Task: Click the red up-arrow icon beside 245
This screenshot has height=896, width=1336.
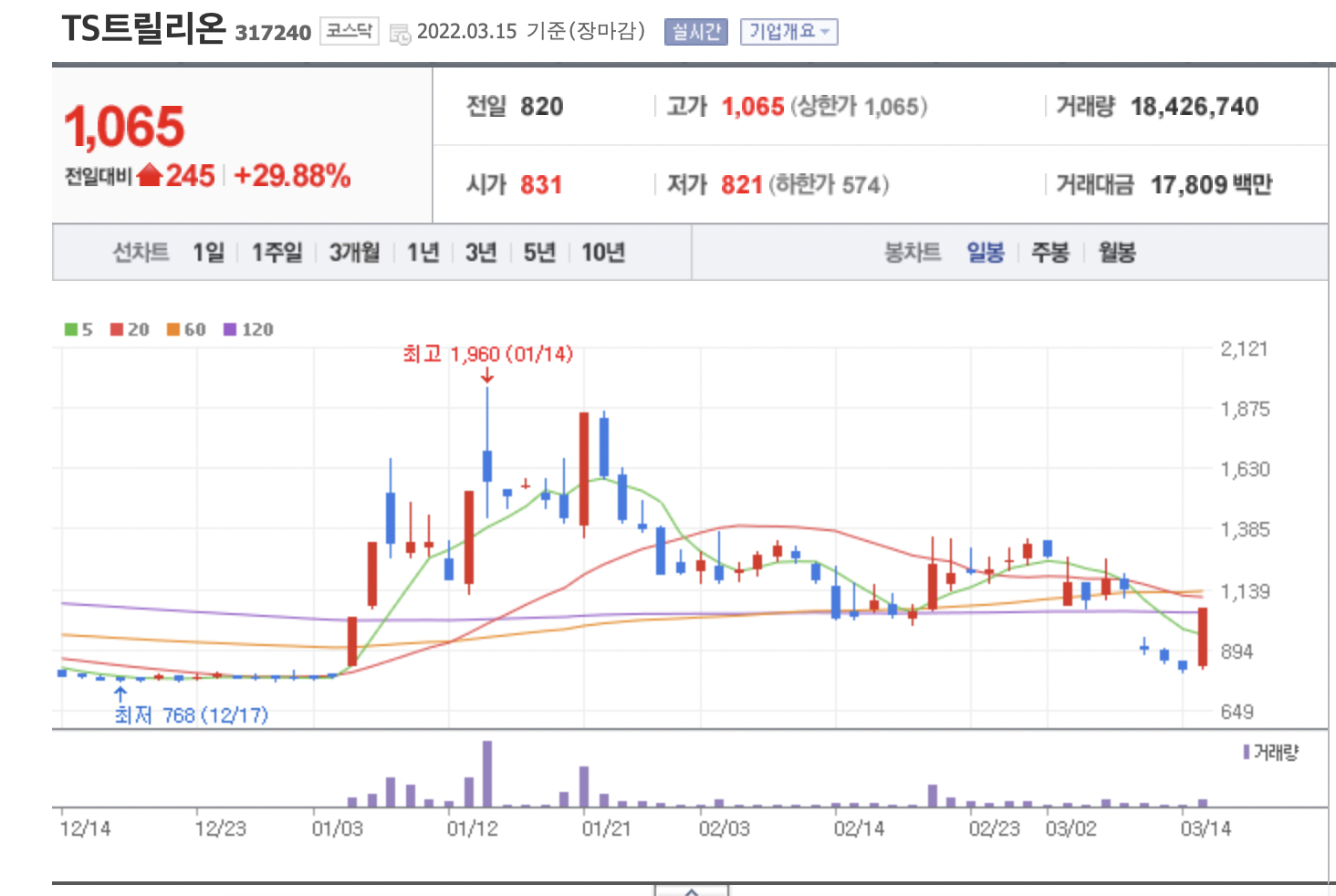Action: (150, 175)
